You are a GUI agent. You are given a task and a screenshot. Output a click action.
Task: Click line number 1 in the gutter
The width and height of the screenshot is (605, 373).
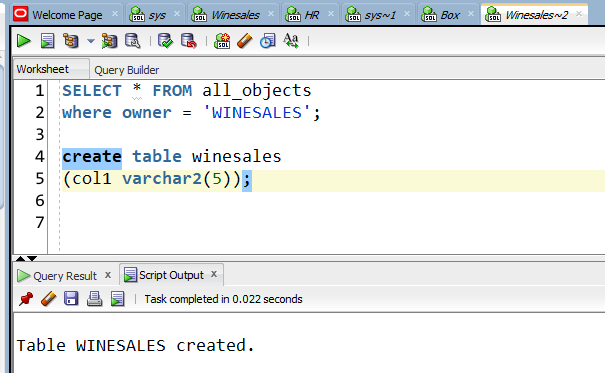(40, 91)
